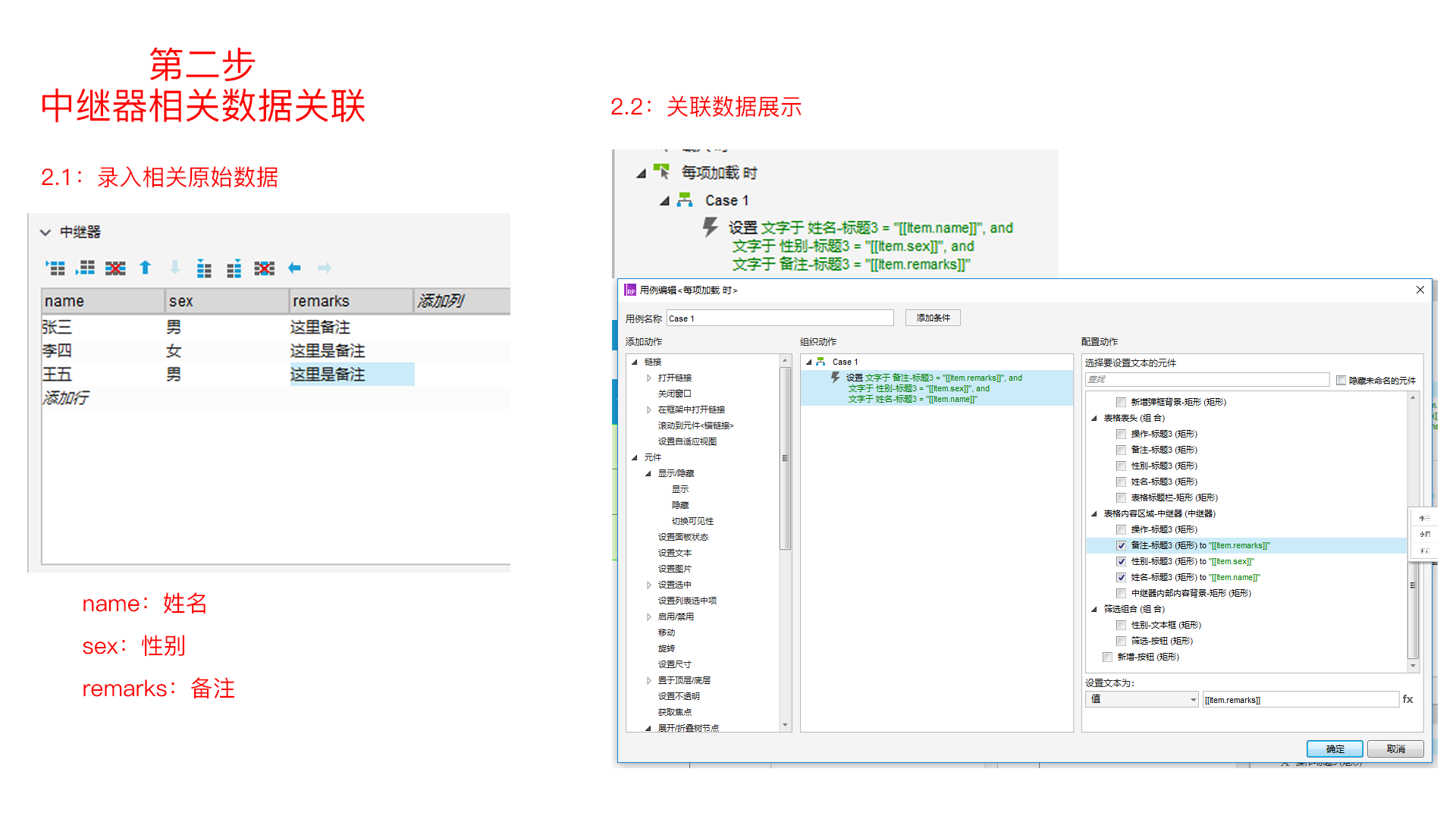Screen dimensions: 1456x819
Task: Collapse the 元件 action group
Action: [635, 458]
